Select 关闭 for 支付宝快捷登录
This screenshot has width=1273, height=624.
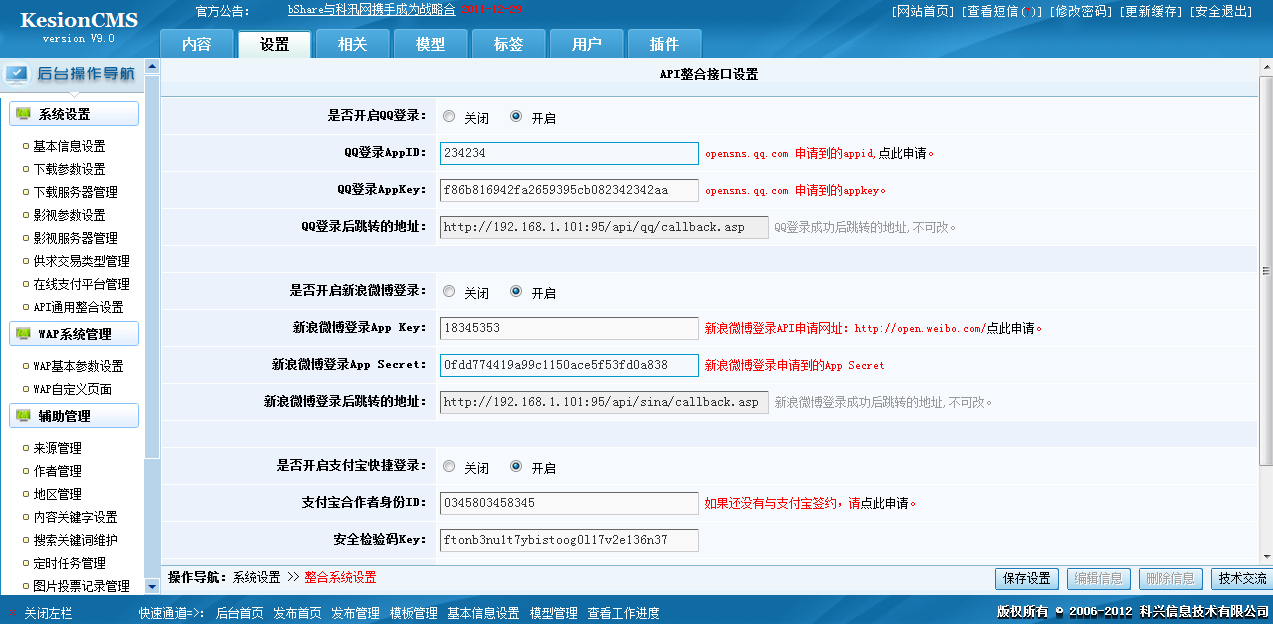coord(449,466)
